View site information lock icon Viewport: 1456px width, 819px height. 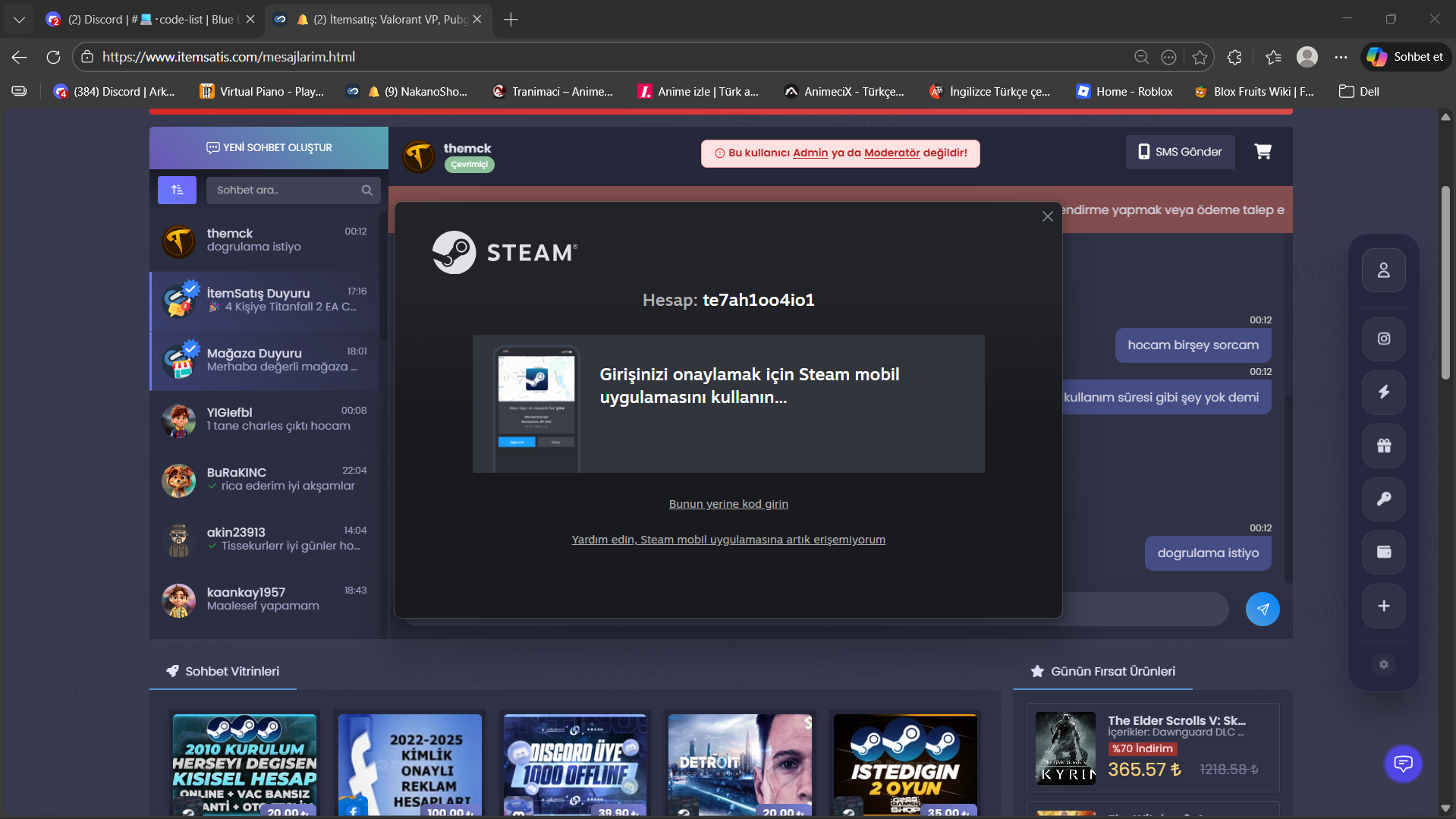coord(87,57)
